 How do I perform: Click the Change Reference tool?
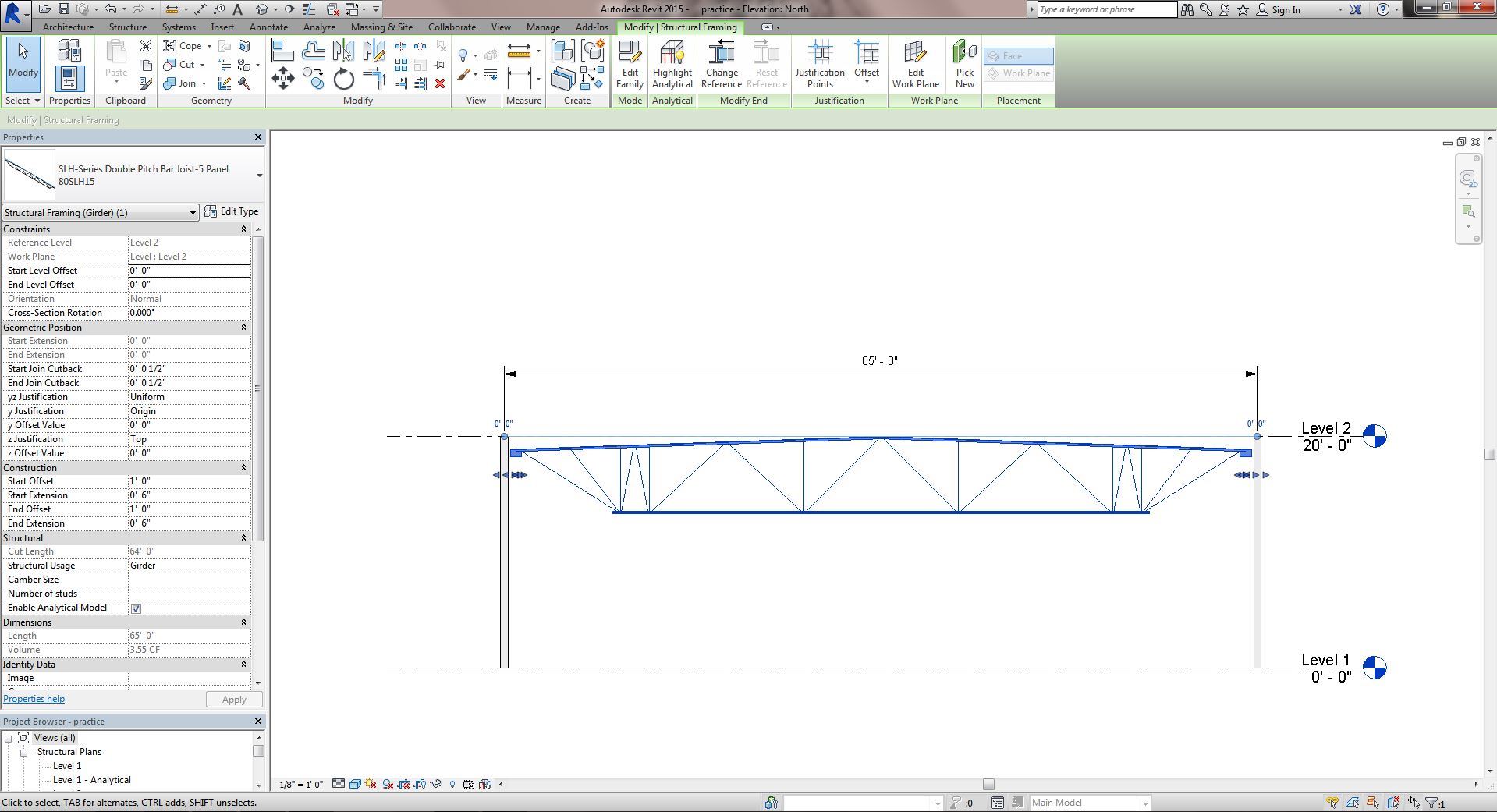pos(721,63)
